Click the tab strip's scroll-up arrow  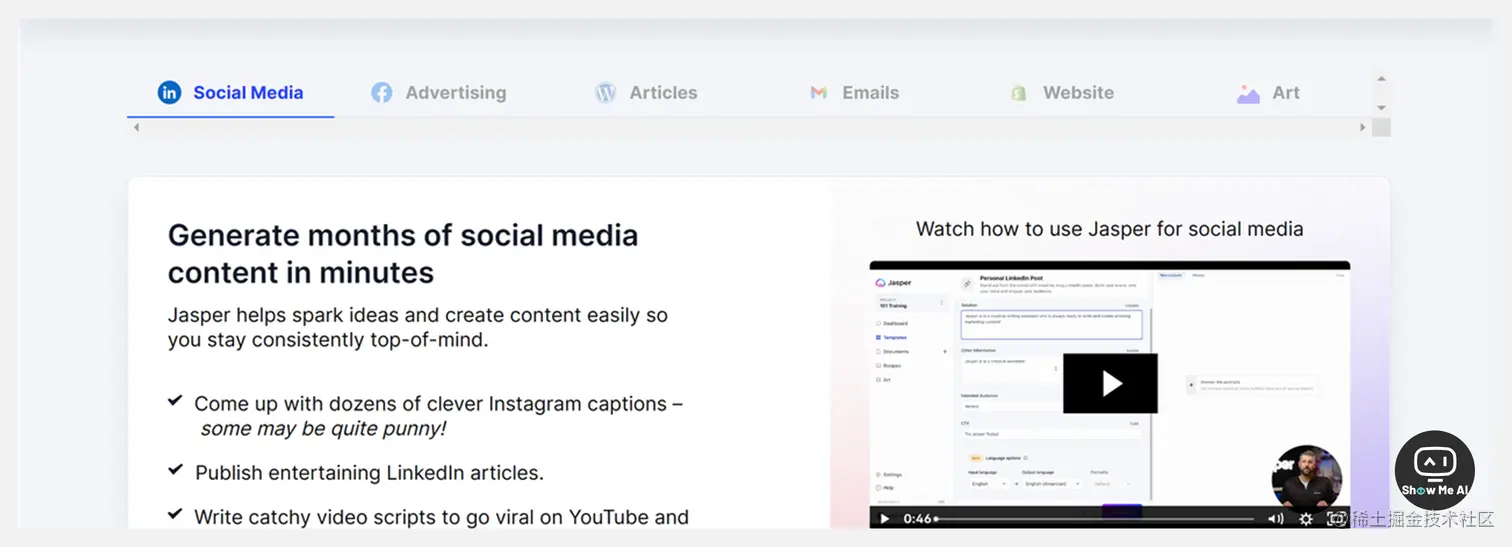pyautogui.click(x=1381, y=78)
